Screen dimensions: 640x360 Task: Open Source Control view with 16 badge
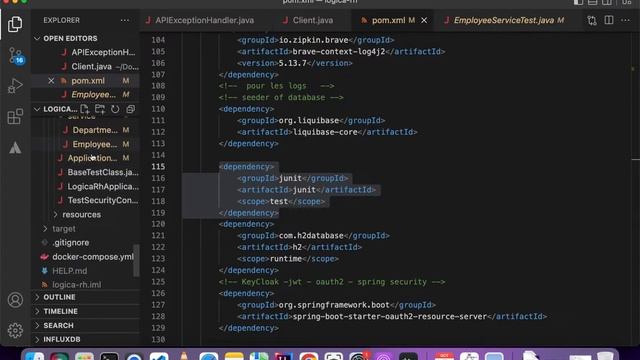tap(16, 56)
